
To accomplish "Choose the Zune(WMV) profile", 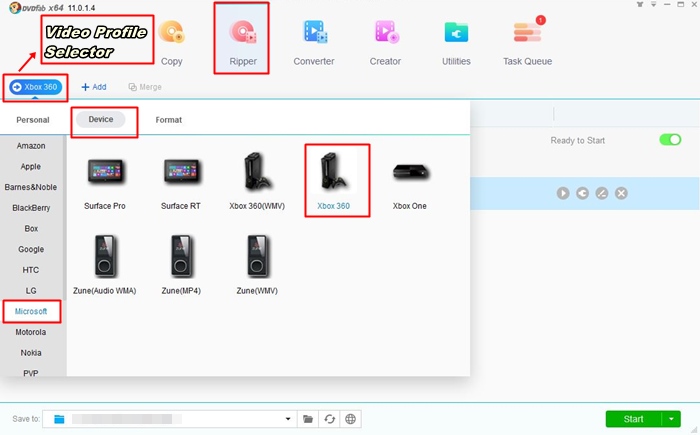I will click(x=257, y=264).
